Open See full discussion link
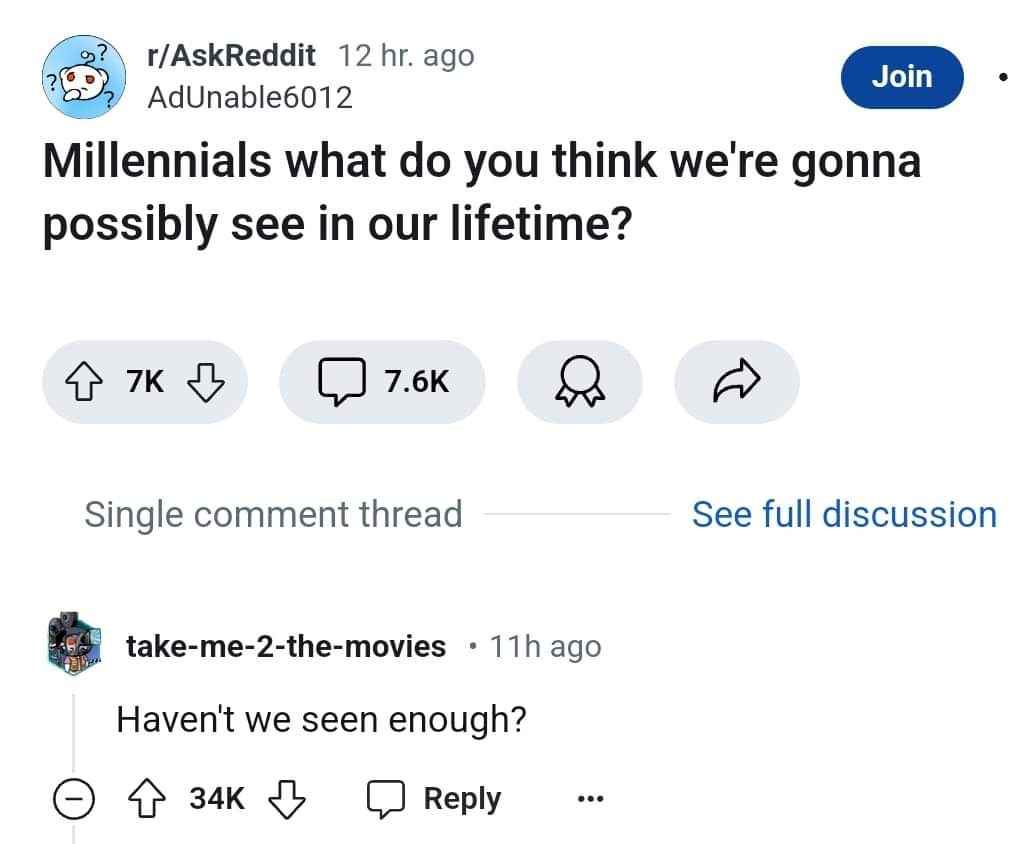The image size is (1011, 844). pos(844,514)
